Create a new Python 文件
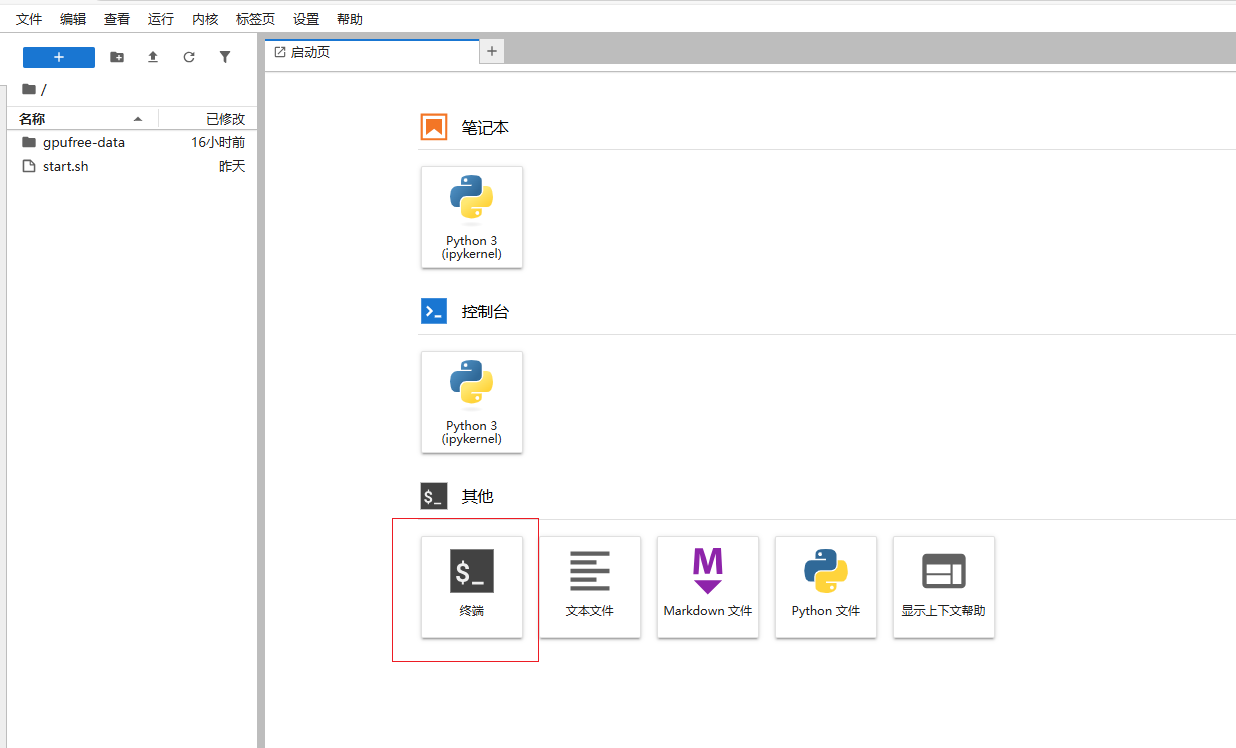1236x748 pixels. (x=826, y=587)
